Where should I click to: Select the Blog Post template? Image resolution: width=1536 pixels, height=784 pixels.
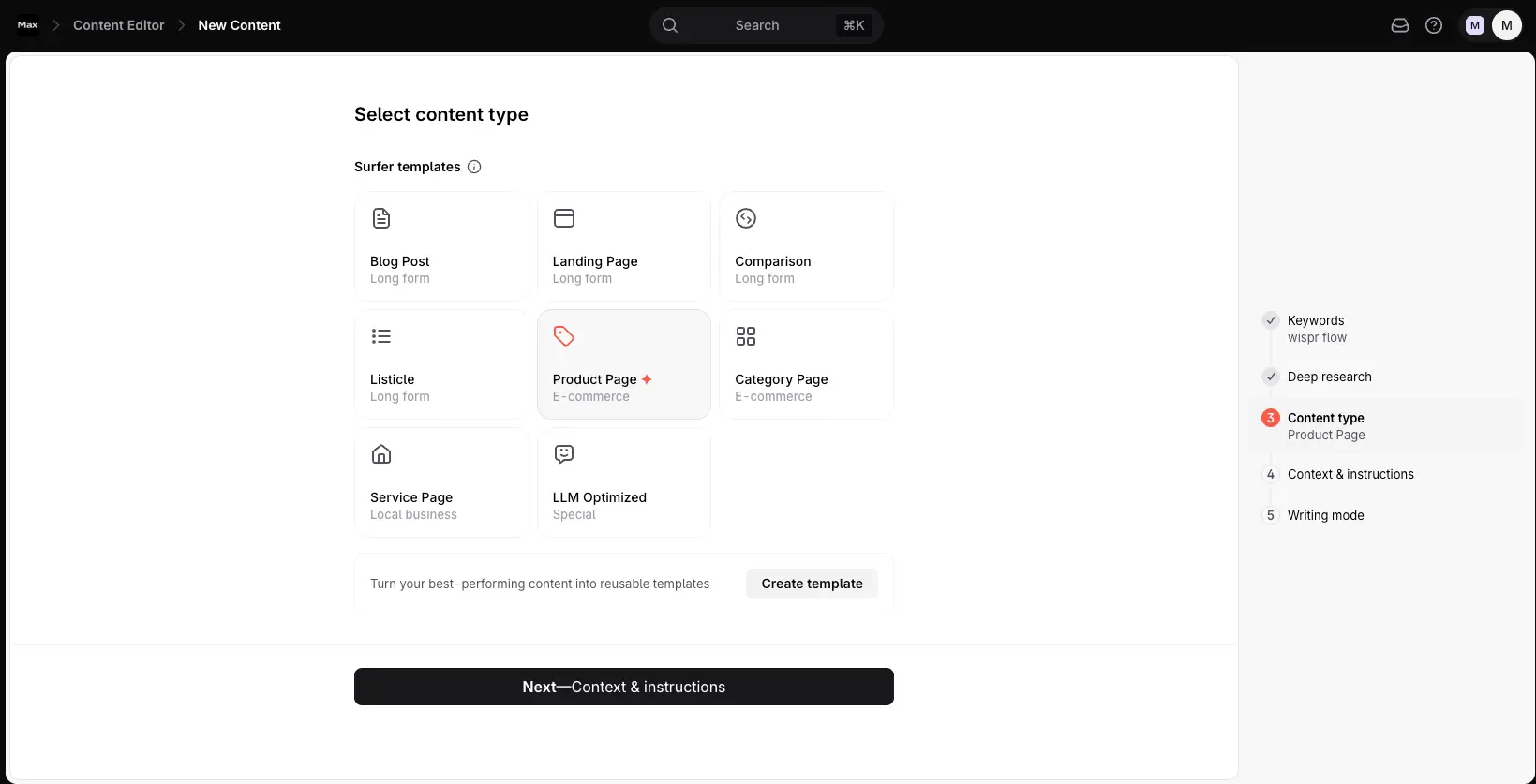(x=441, y=246)
